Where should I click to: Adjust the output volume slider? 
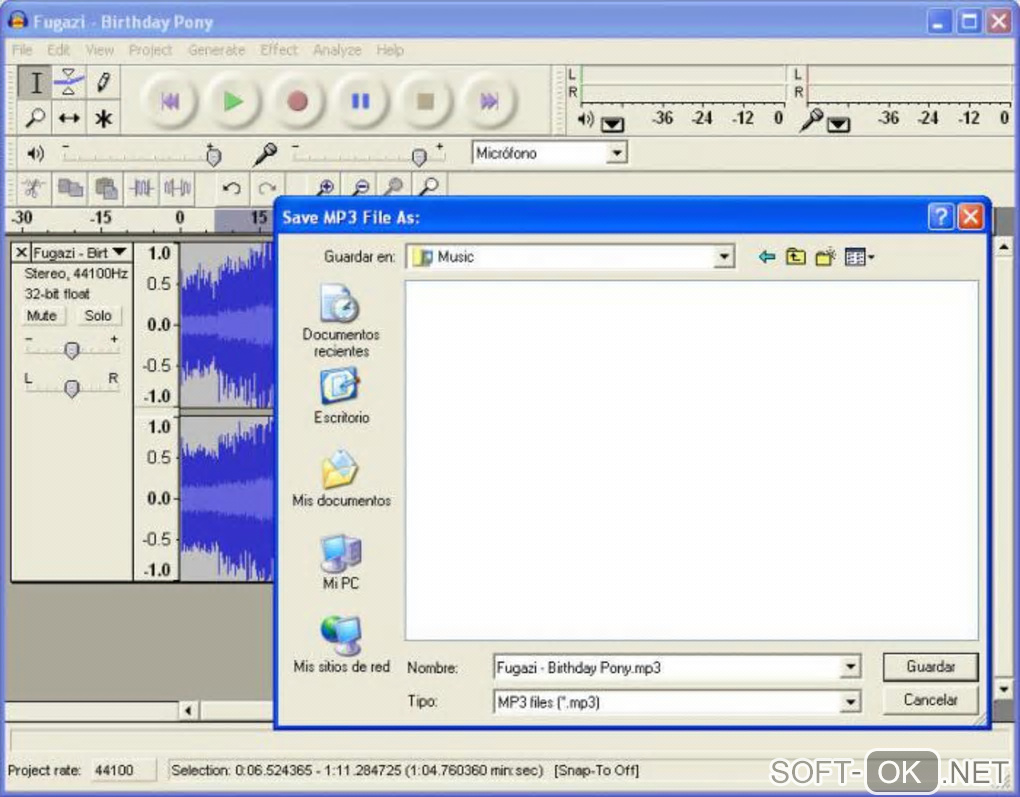coord(213,156)
